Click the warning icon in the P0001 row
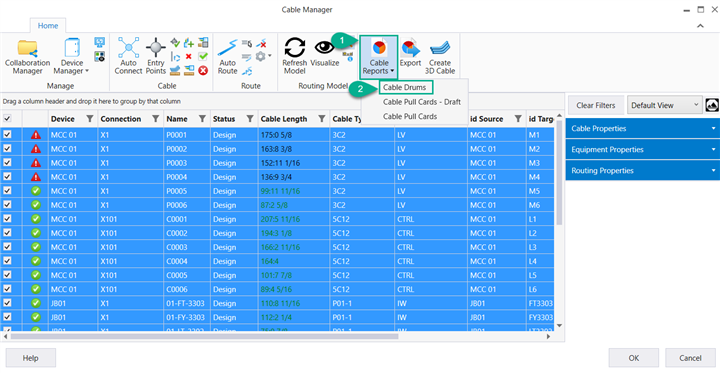 point(36,135)
